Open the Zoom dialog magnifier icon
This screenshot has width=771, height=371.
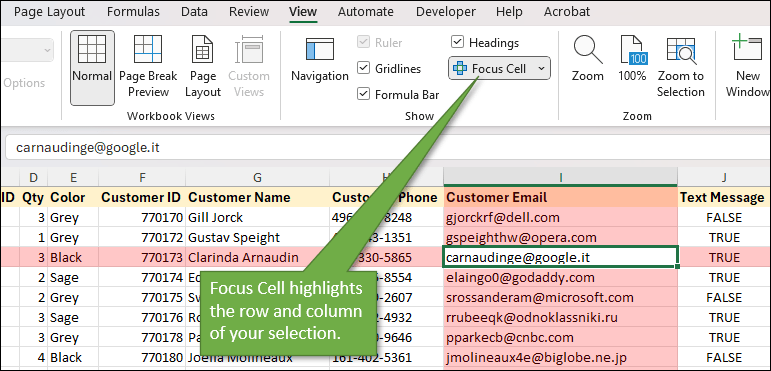588,50
